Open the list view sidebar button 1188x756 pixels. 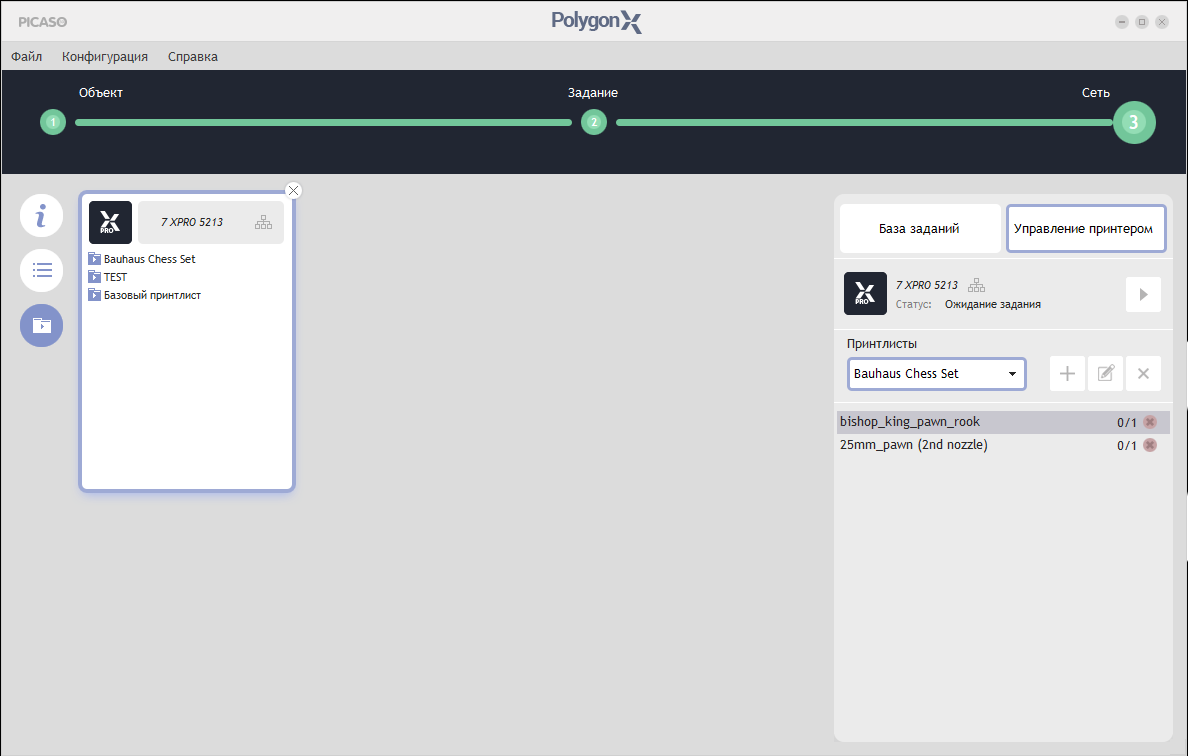[x=42, y=270]
